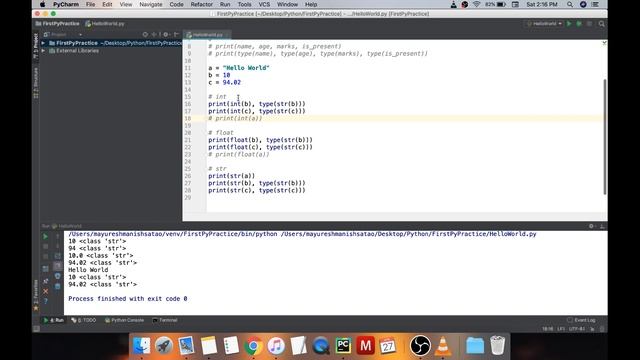The image size is (640, 360).
Task: Open the Tools menu
Action: click(244, 4)
